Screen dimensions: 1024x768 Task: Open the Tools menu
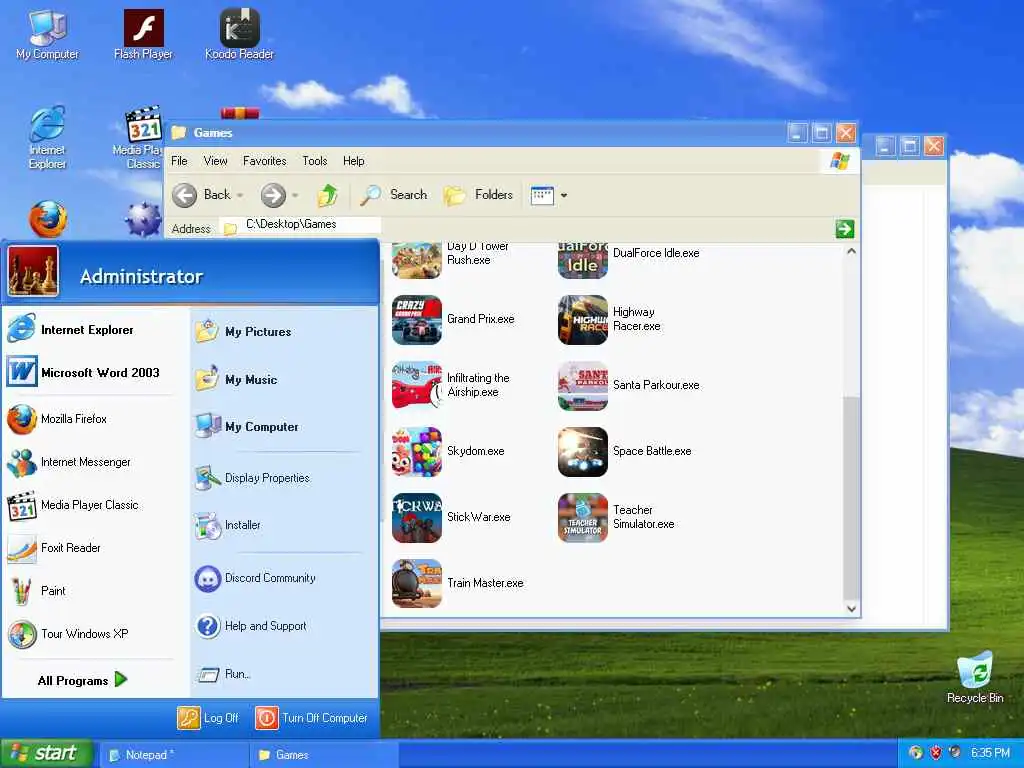click(314, 161)
